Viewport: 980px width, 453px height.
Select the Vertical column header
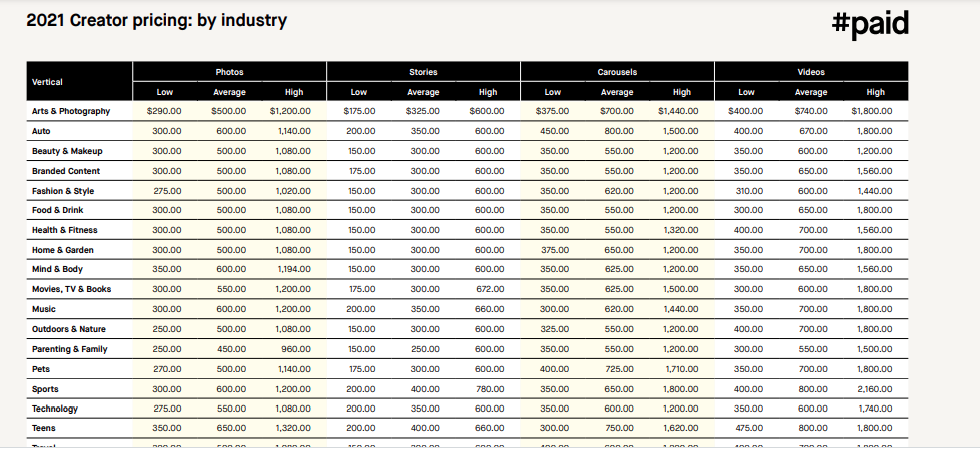(48, 82)
